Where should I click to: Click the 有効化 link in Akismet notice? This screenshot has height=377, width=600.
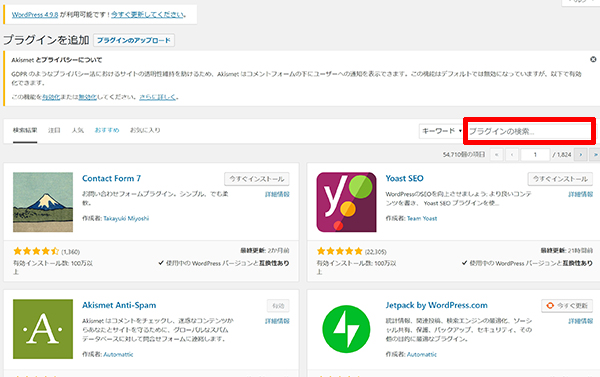(51, 97)
